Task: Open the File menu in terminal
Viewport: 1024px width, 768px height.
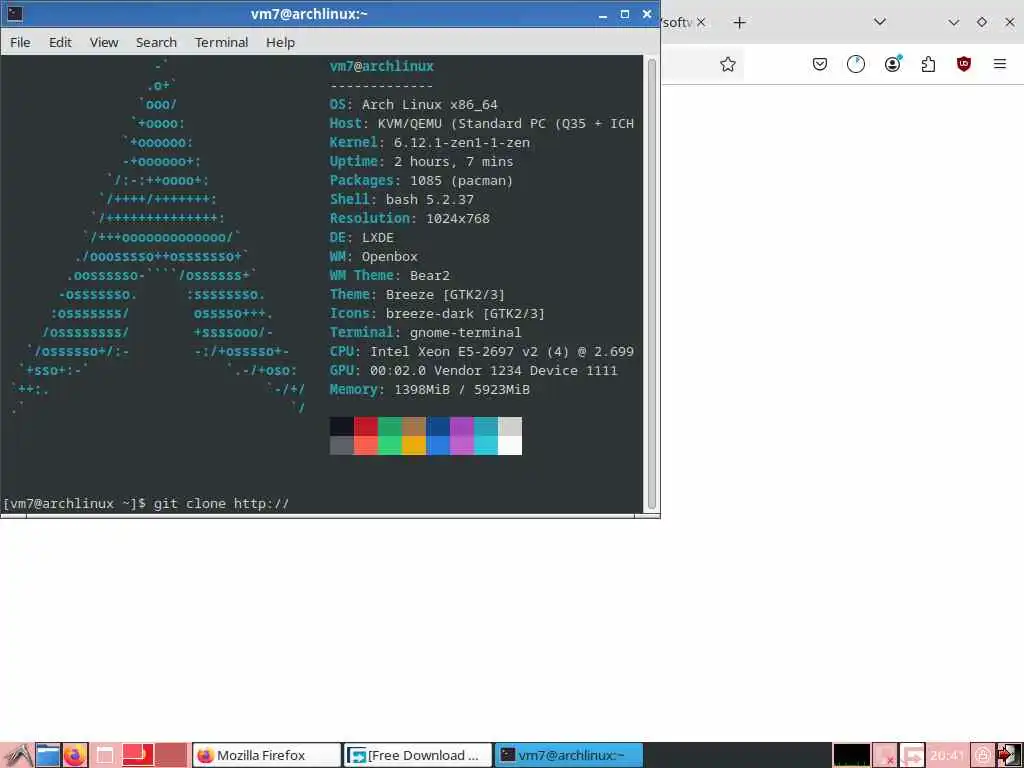Action: click(20, 42)
